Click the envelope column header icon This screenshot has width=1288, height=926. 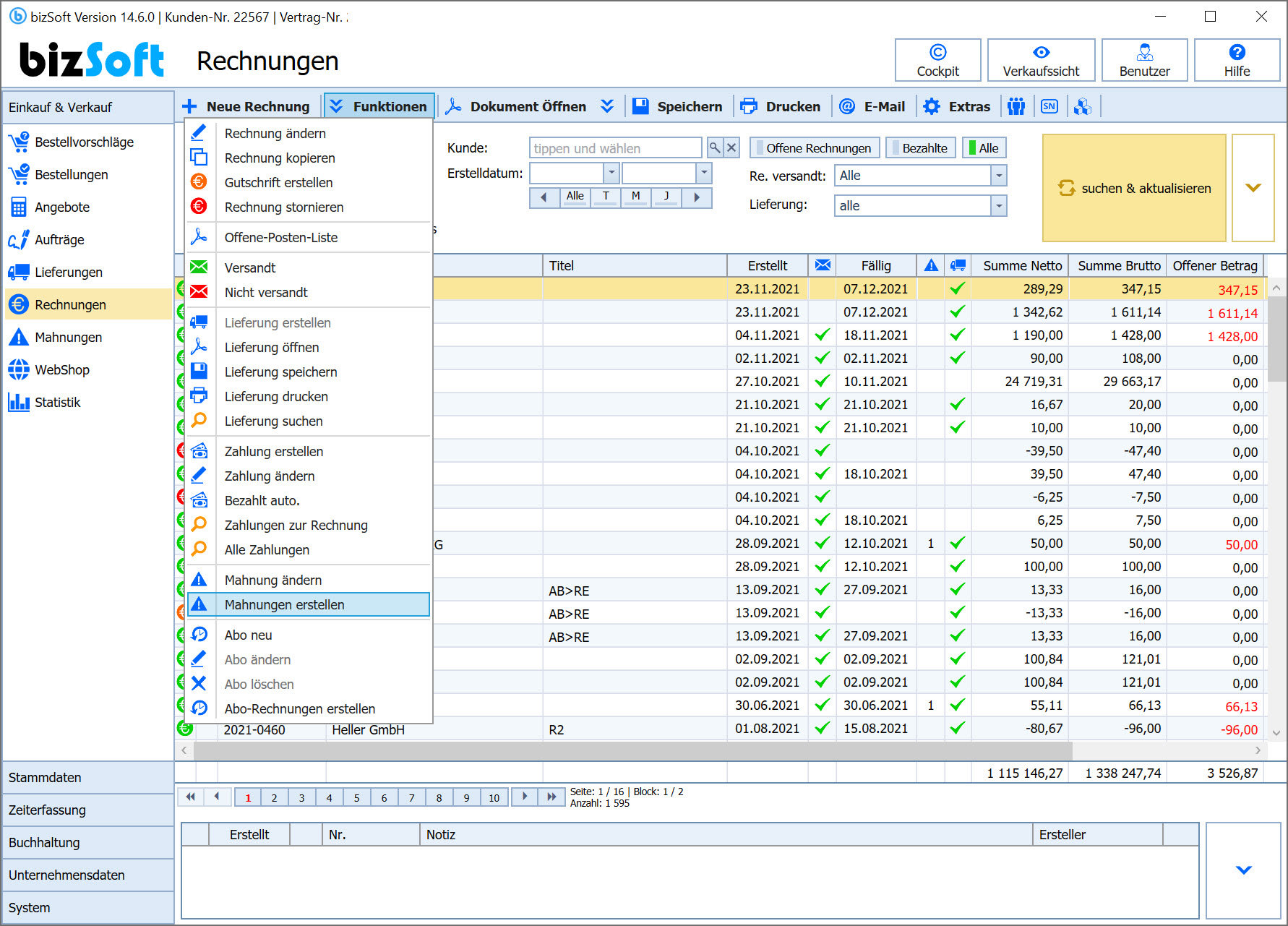click(823, 265)
